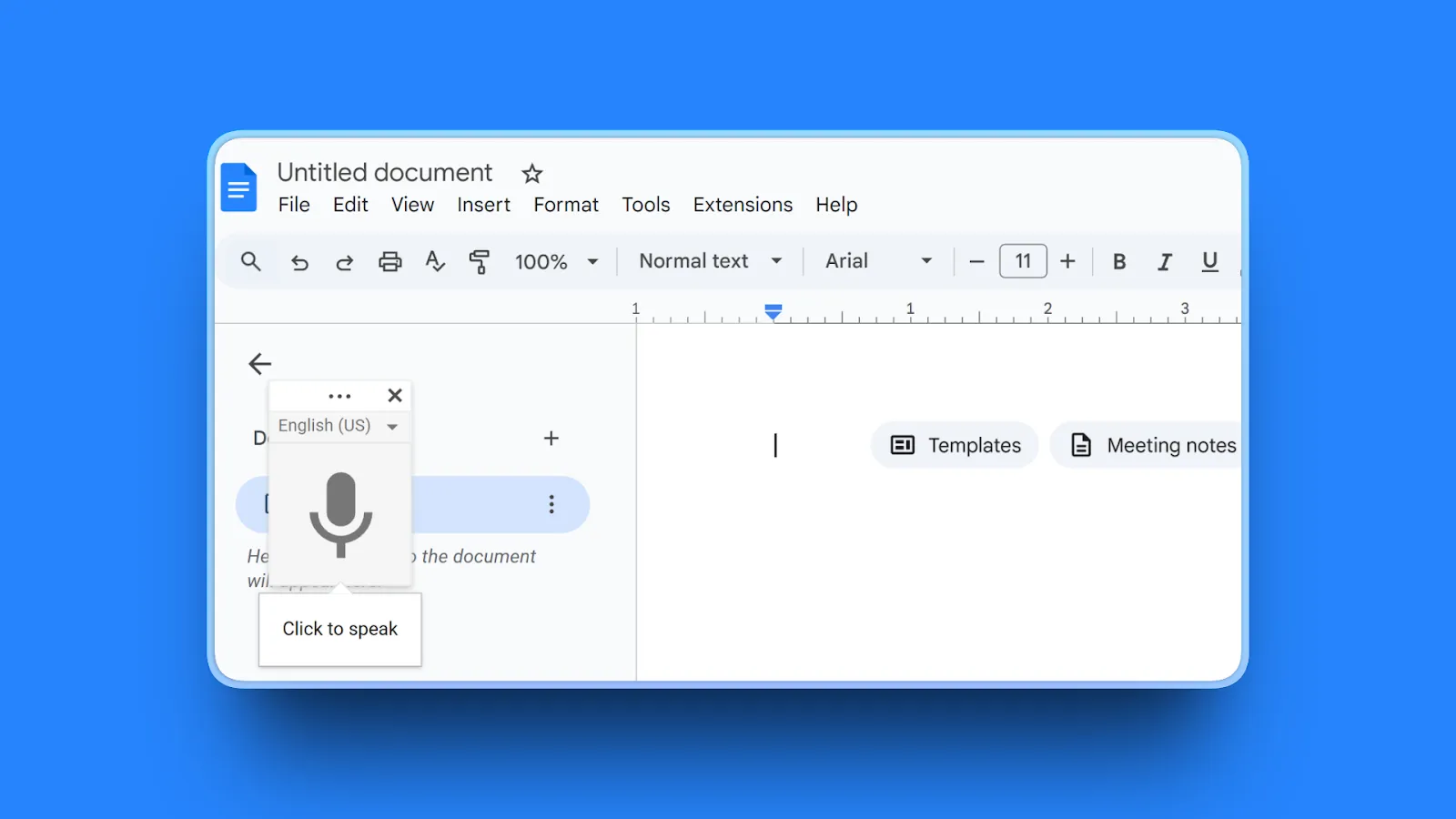Select the paint format tool
1456x819 pixels.
pyautogui.click(x=480, y=261)
